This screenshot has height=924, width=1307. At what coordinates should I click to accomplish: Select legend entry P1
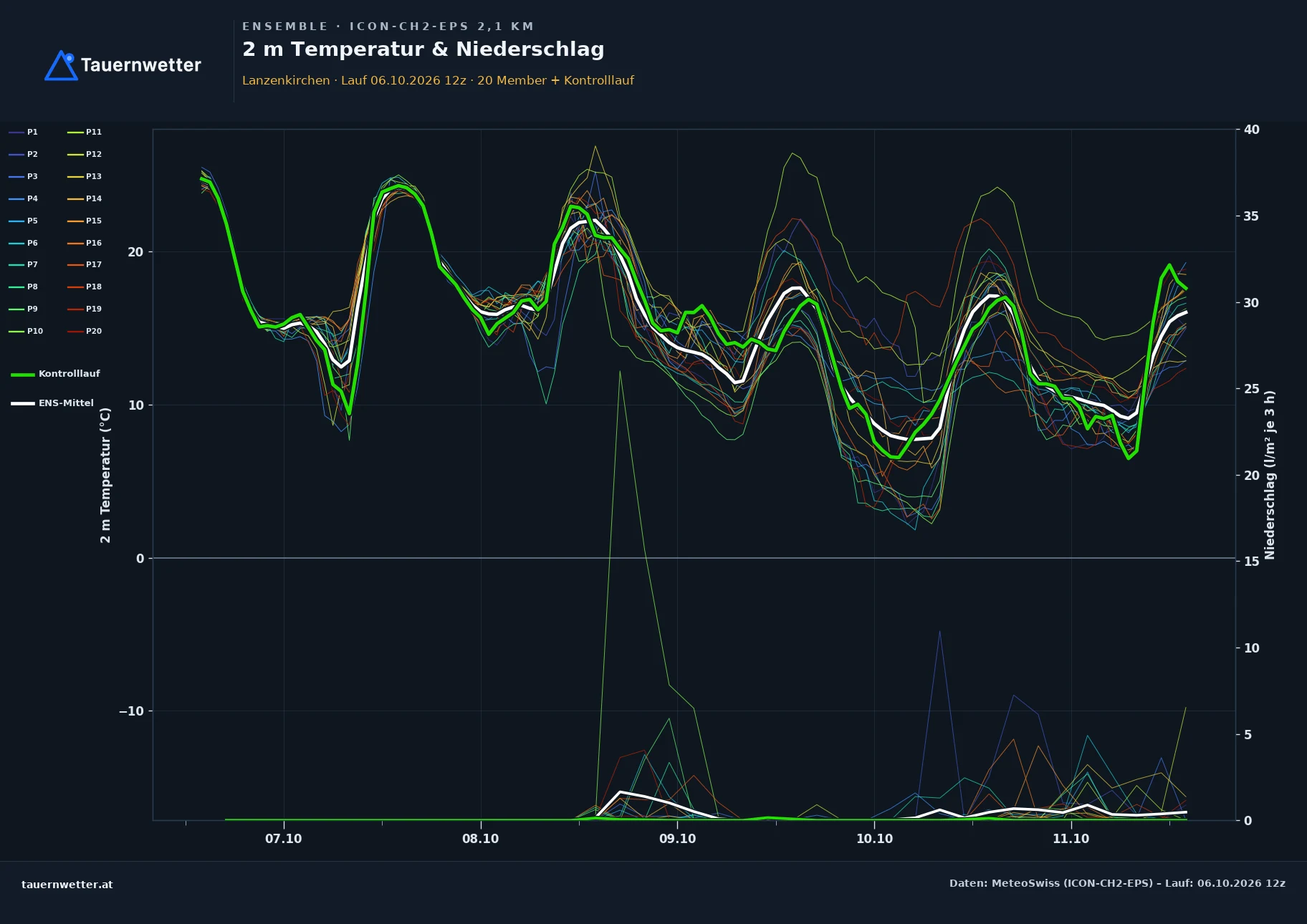pyautogui.click(x=24, y=133)
